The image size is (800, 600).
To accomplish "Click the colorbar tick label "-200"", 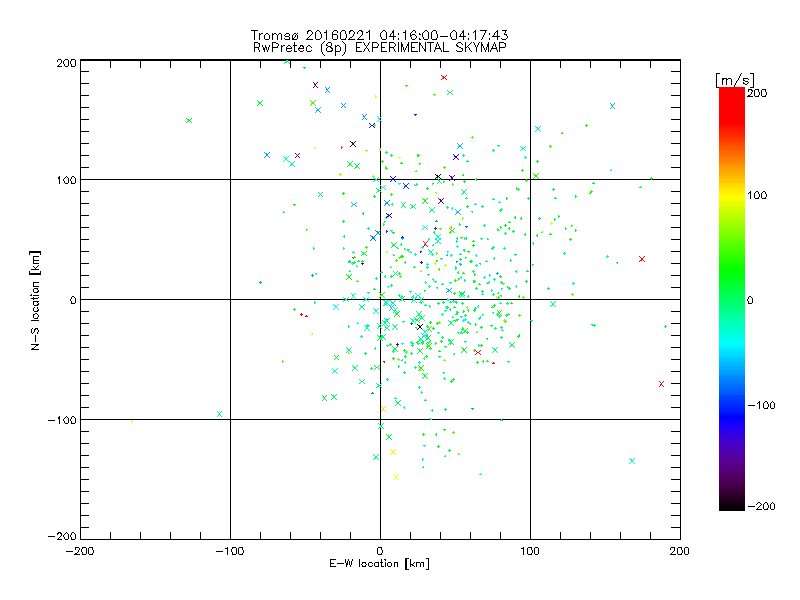I will pyautogui.click(x=761, y=506).
